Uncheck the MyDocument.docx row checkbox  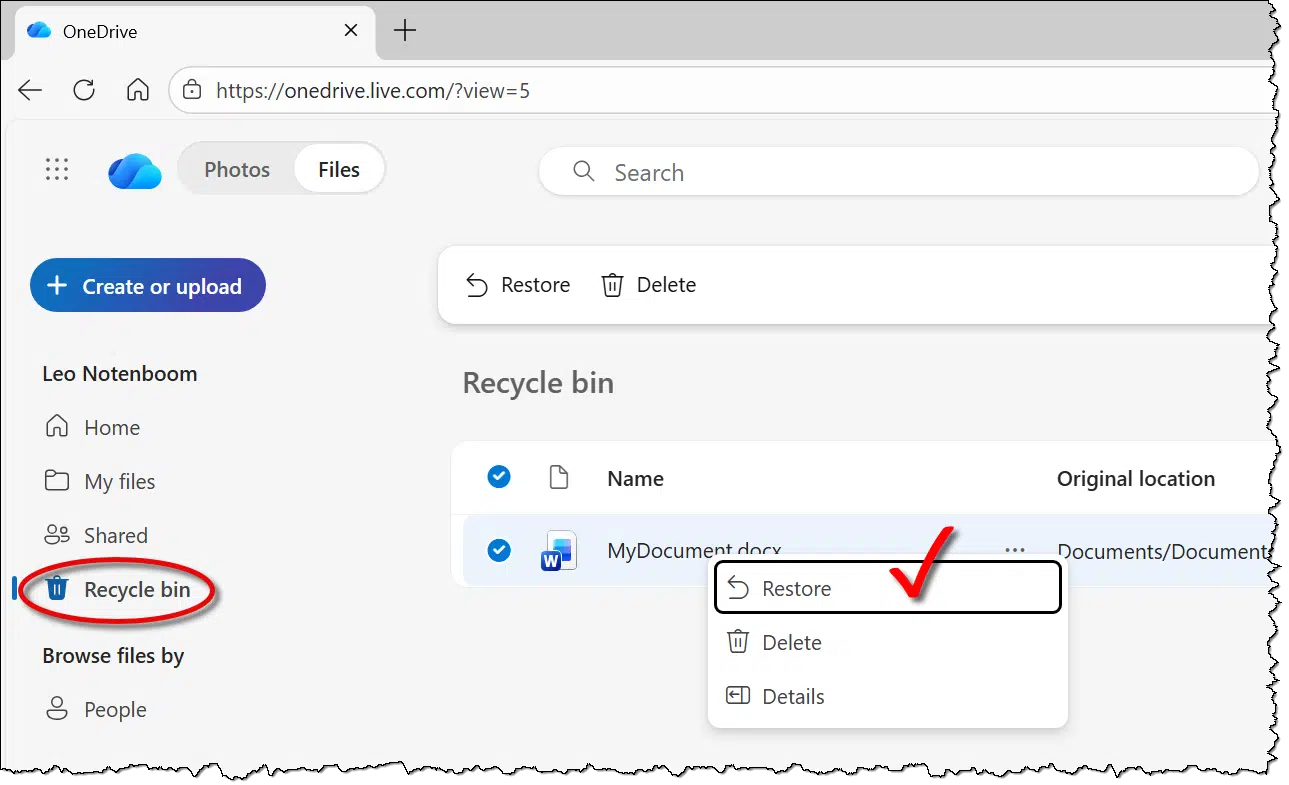[x=499, y=550]
